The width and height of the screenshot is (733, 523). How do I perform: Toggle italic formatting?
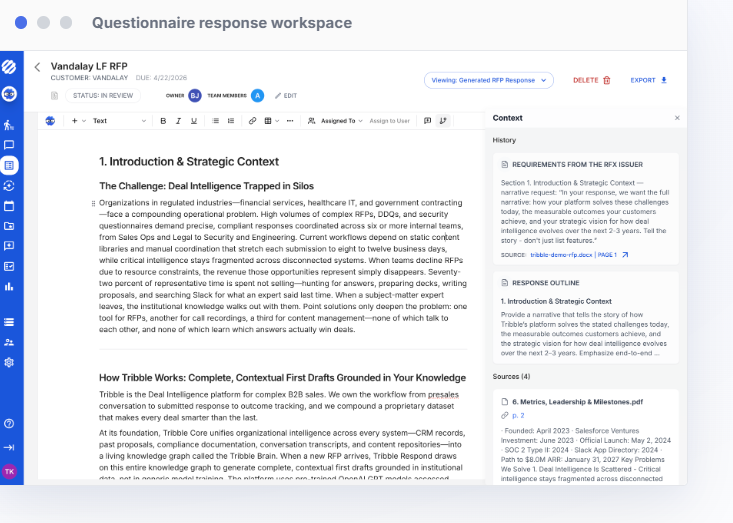[178, 121]
